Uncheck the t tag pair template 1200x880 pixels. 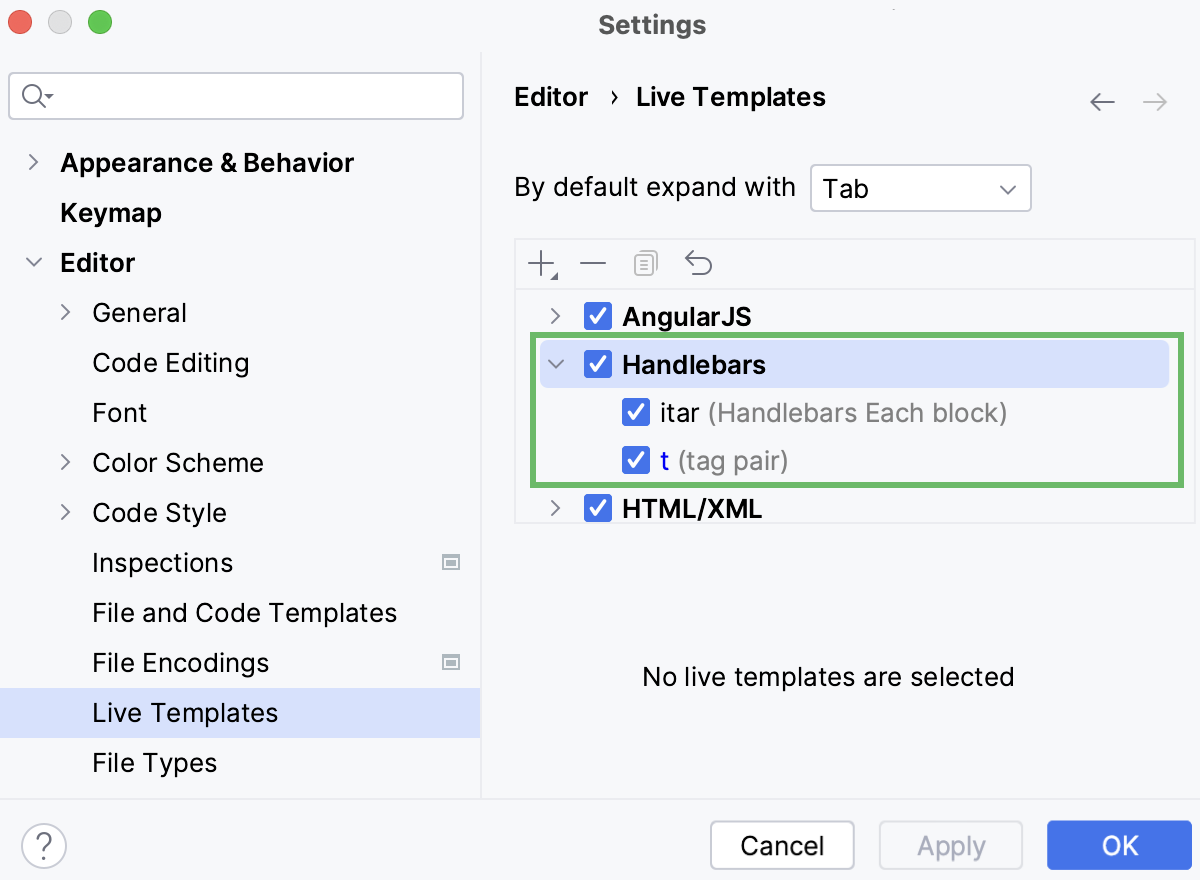click(x=636, y=460)
